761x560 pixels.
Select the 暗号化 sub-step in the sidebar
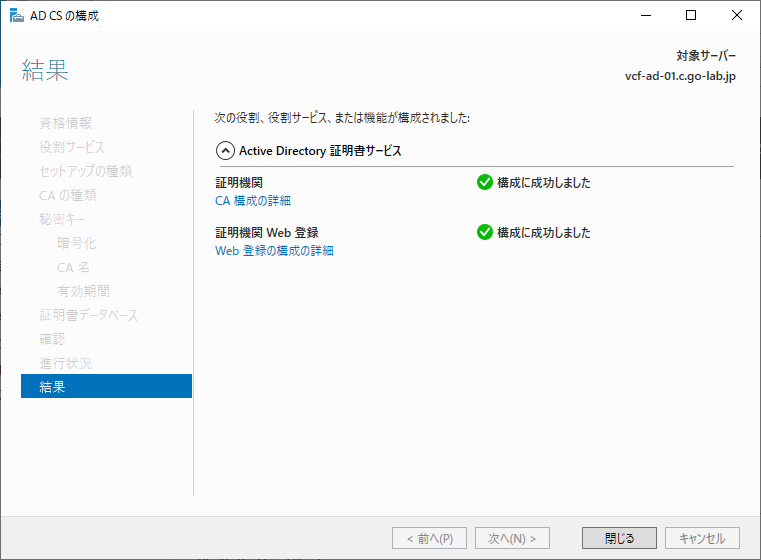(x=77, y=243)
